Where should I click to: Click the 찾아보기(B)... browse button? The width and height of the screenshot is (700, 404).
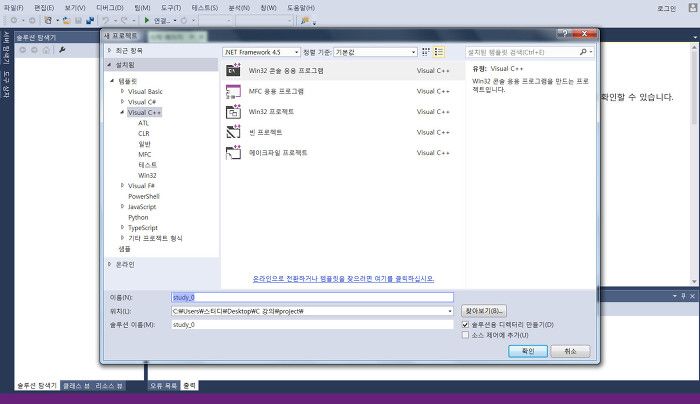[x=483, y=311]
